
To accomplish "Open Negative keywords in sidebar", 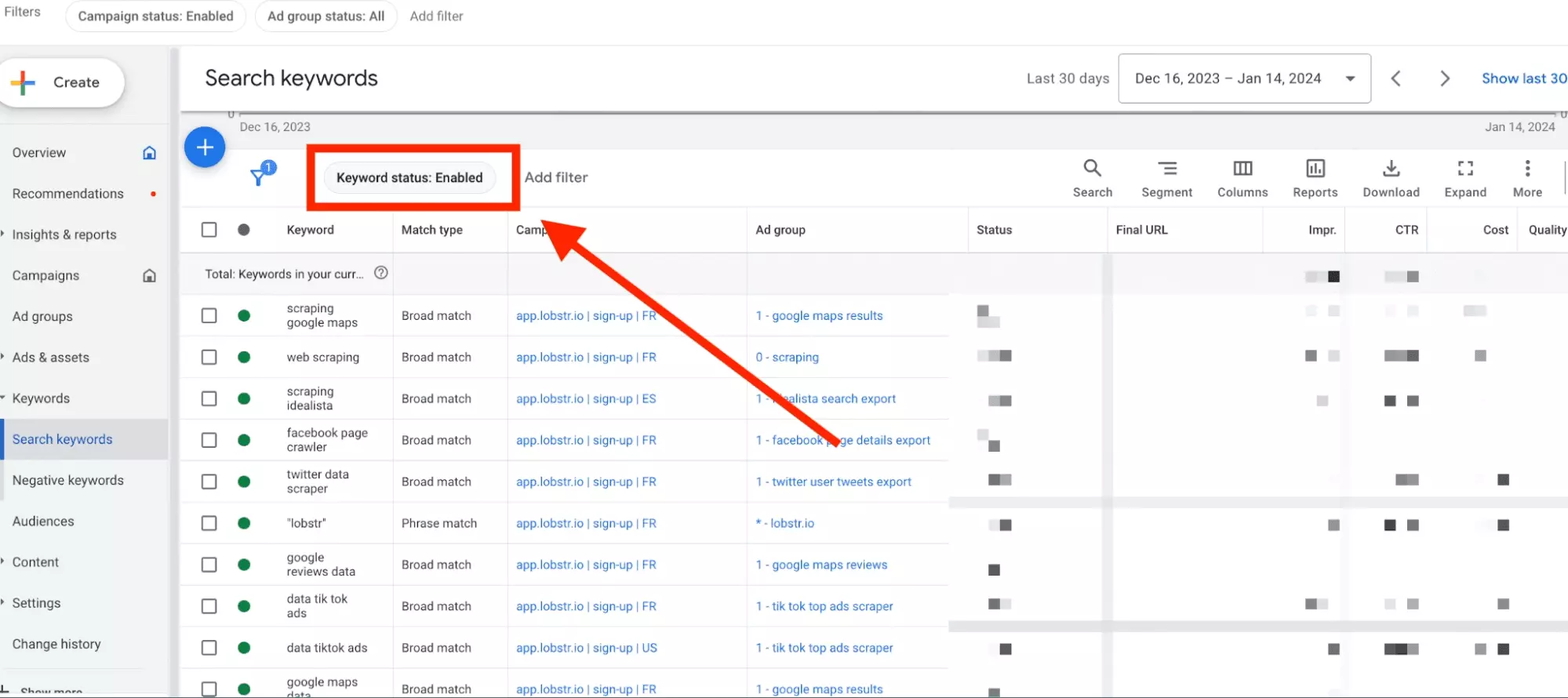I will point(68,480).
